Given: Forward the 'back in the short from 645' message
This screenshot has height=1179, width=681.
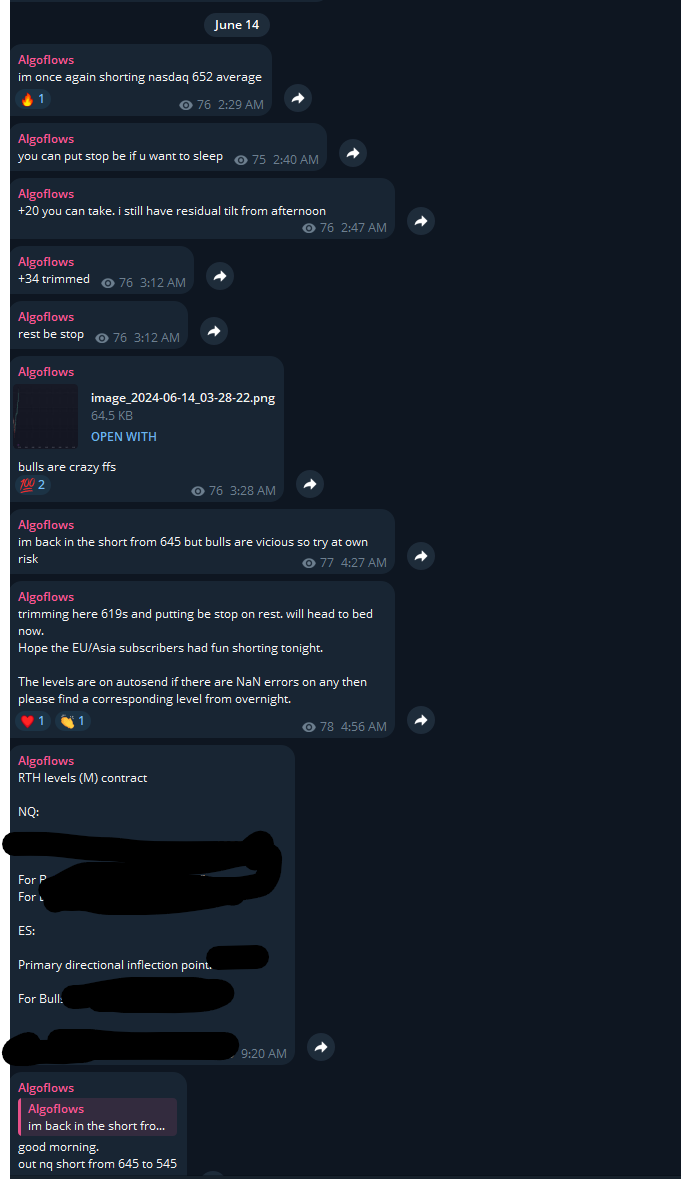Looking at the screenshot, I should pyautogui.click(x=421, y=556).
